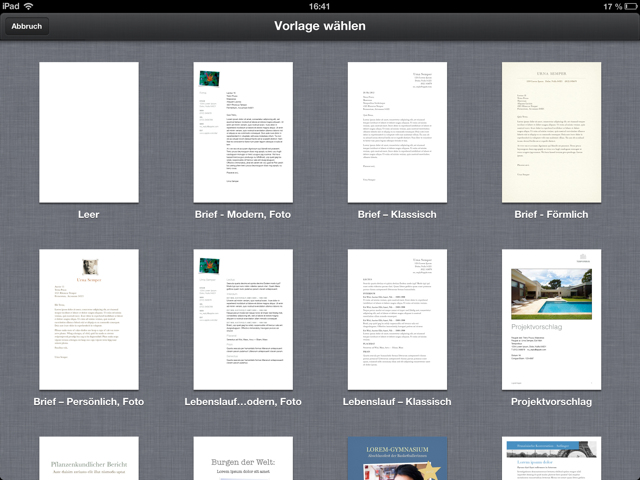Tap the "Lebenslauf – Klassisch" caption text
640x480 pixels.
(x=397, y=402)
